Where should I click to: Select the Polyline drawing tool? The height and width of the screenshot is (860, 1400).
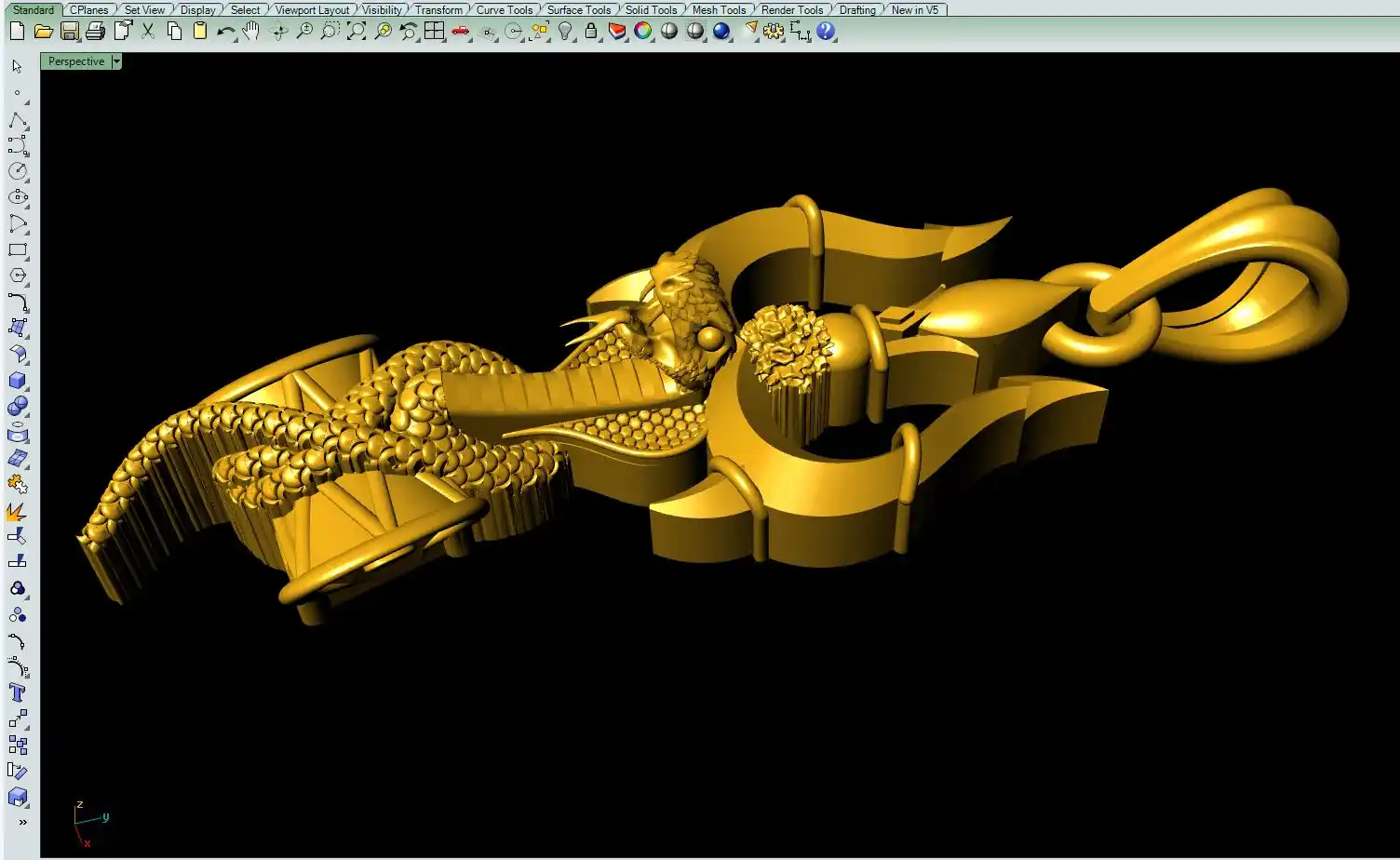click(17, 120)
